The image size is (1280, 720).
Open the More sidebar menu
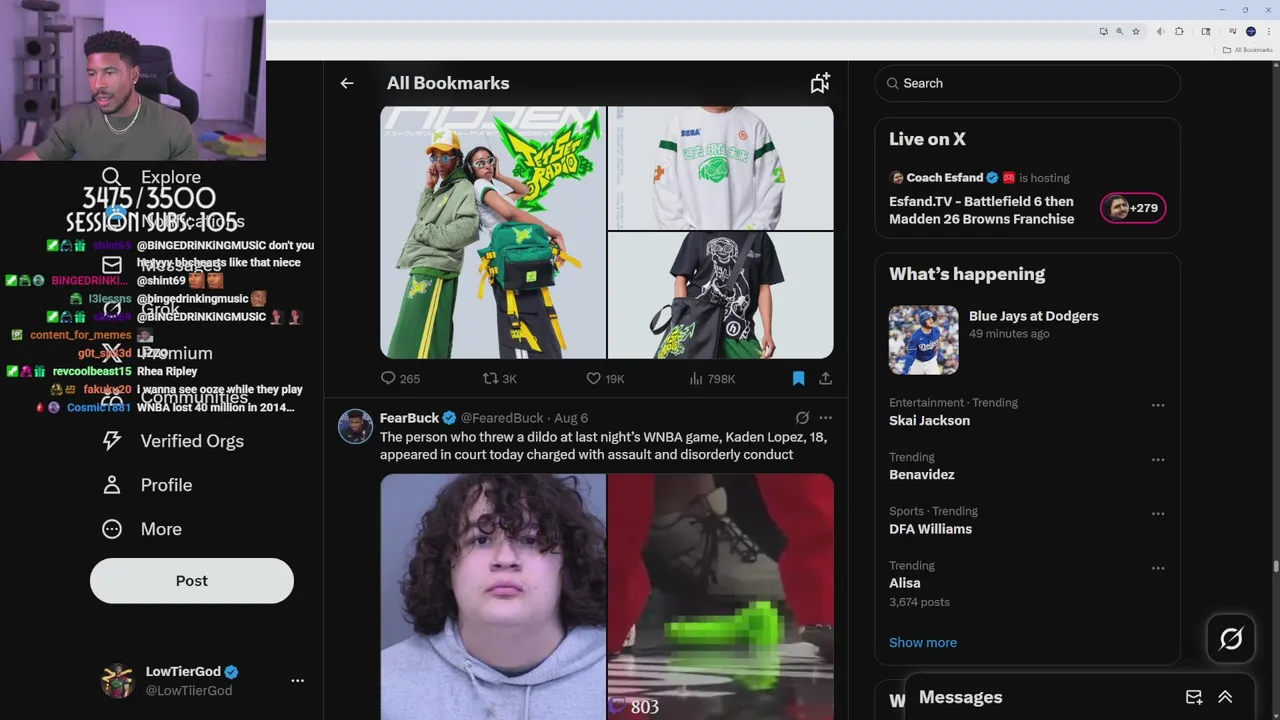pyautogui.click(x=142, y=529)
